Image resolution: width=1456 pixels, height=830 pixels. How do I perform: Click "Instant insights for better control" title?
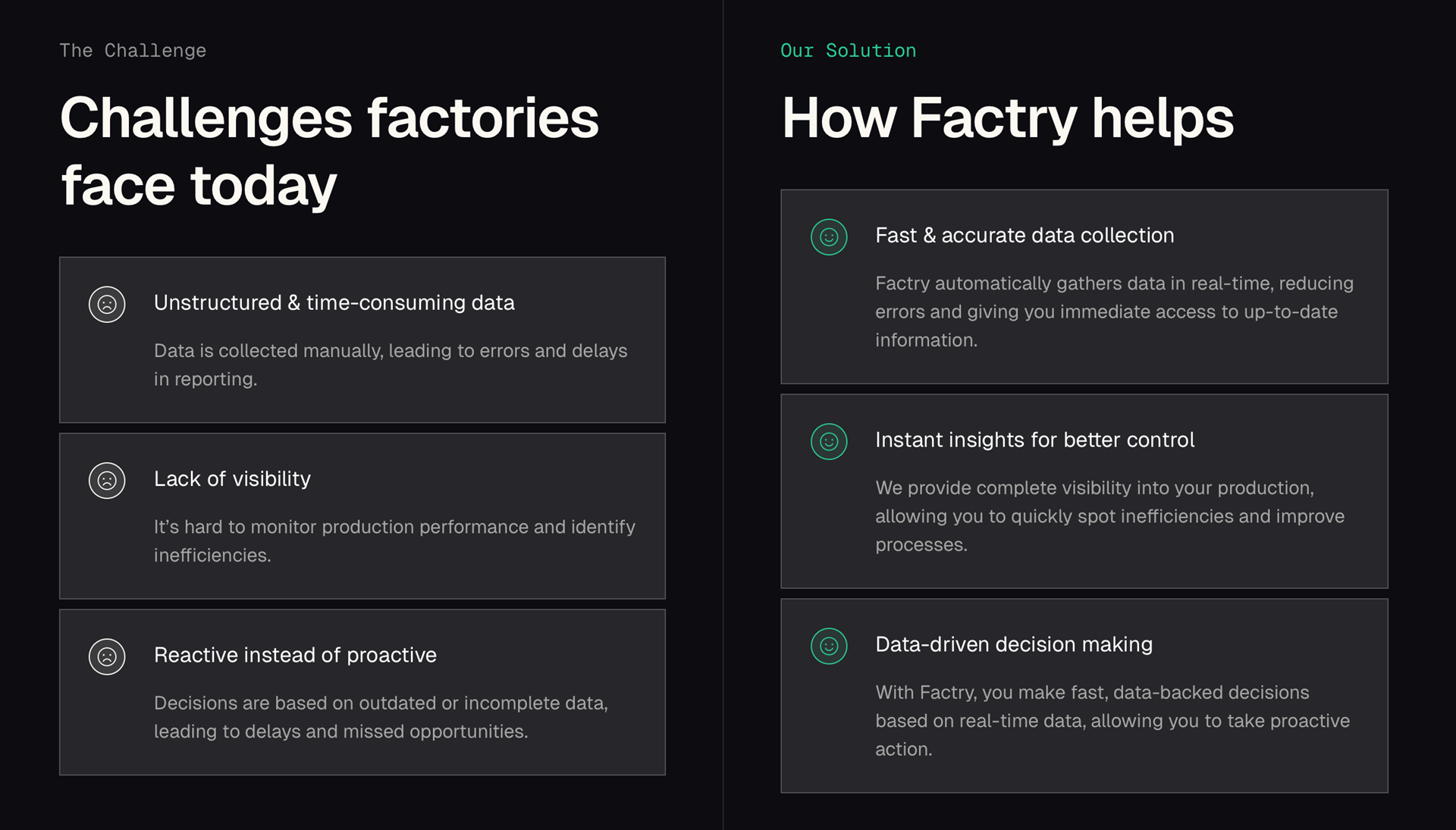1034,440
